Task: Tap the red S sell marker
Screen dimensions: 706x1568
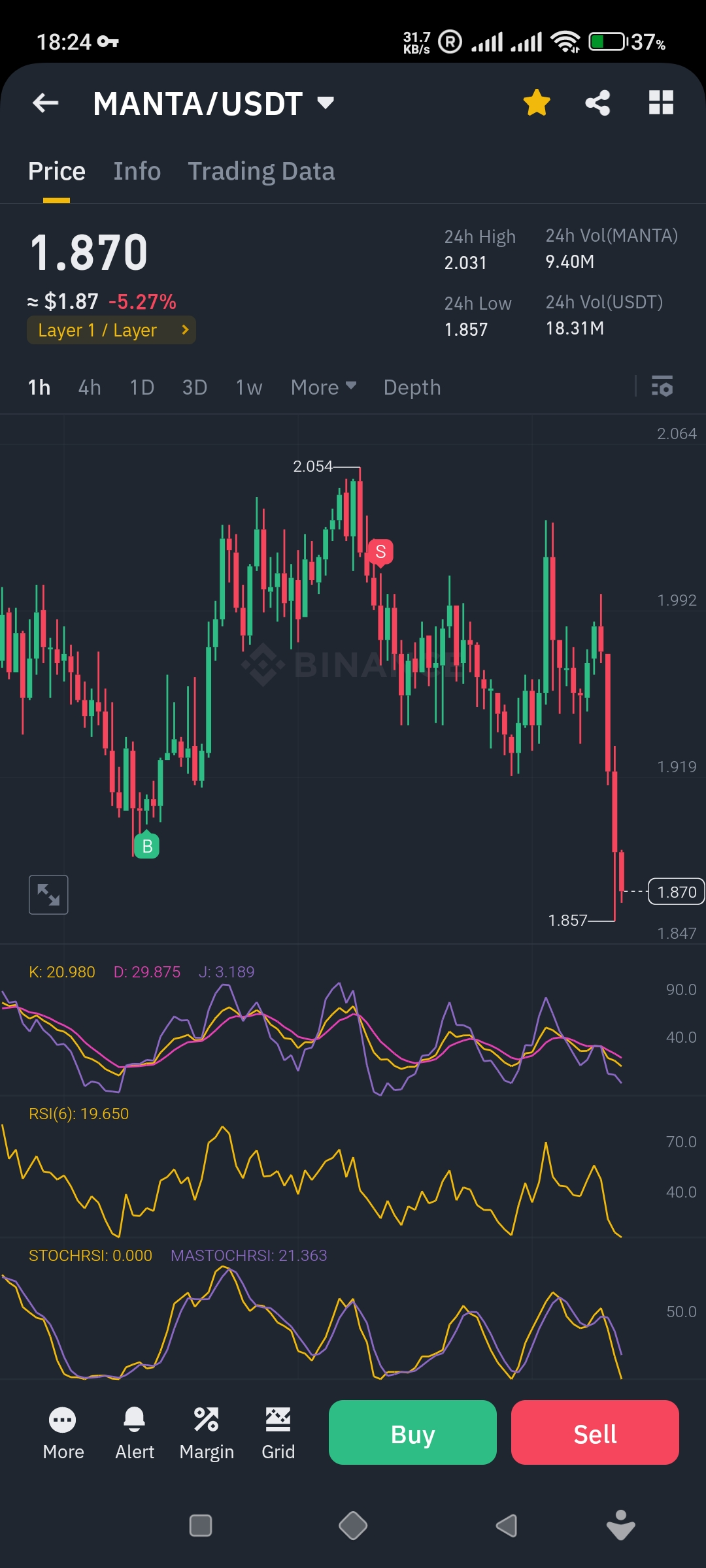Action: 380,552
